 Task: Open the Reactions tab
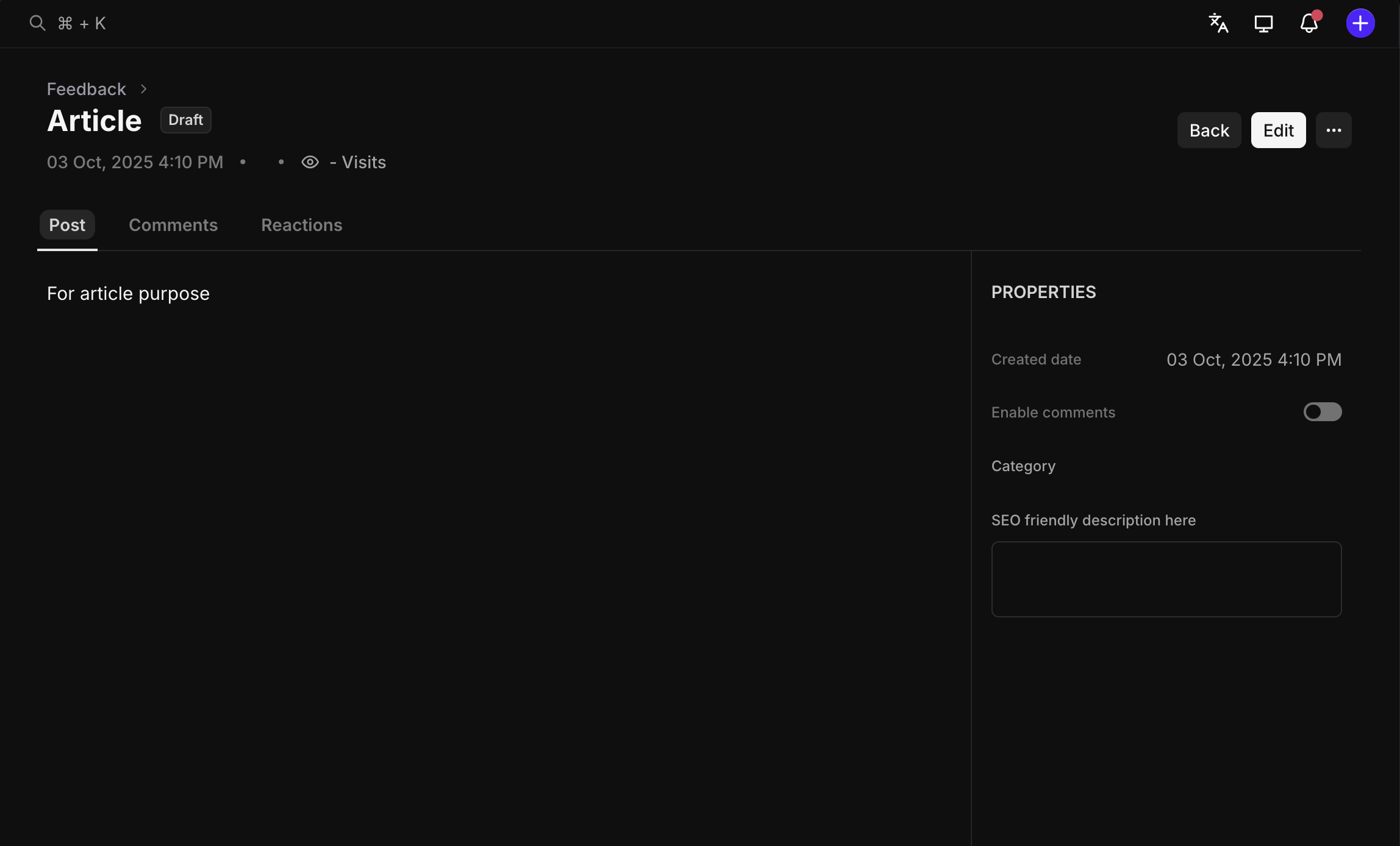301,225
